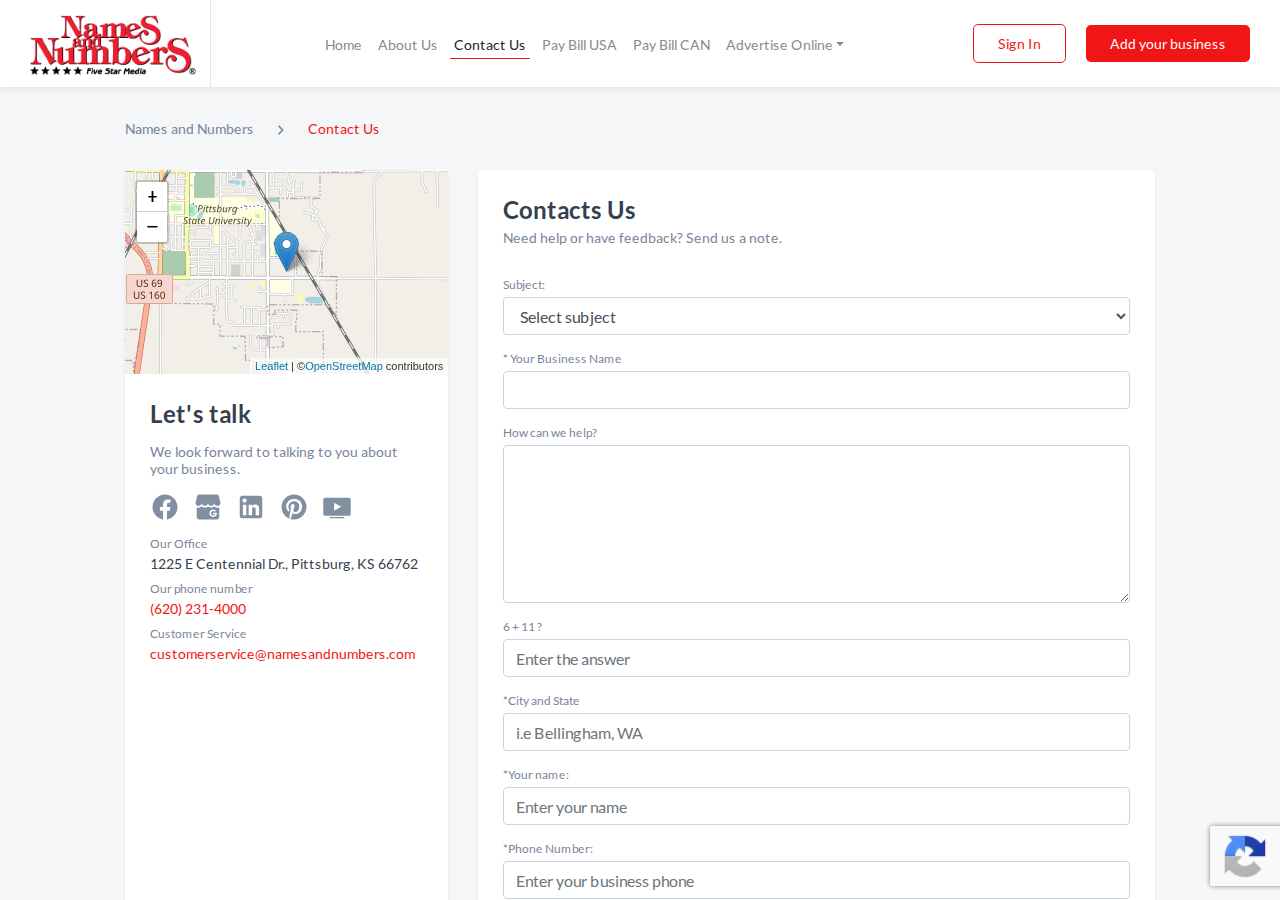This screenshot has width=1280, height=900.
Task: Open the Google Business store icon
Action: 208,507
